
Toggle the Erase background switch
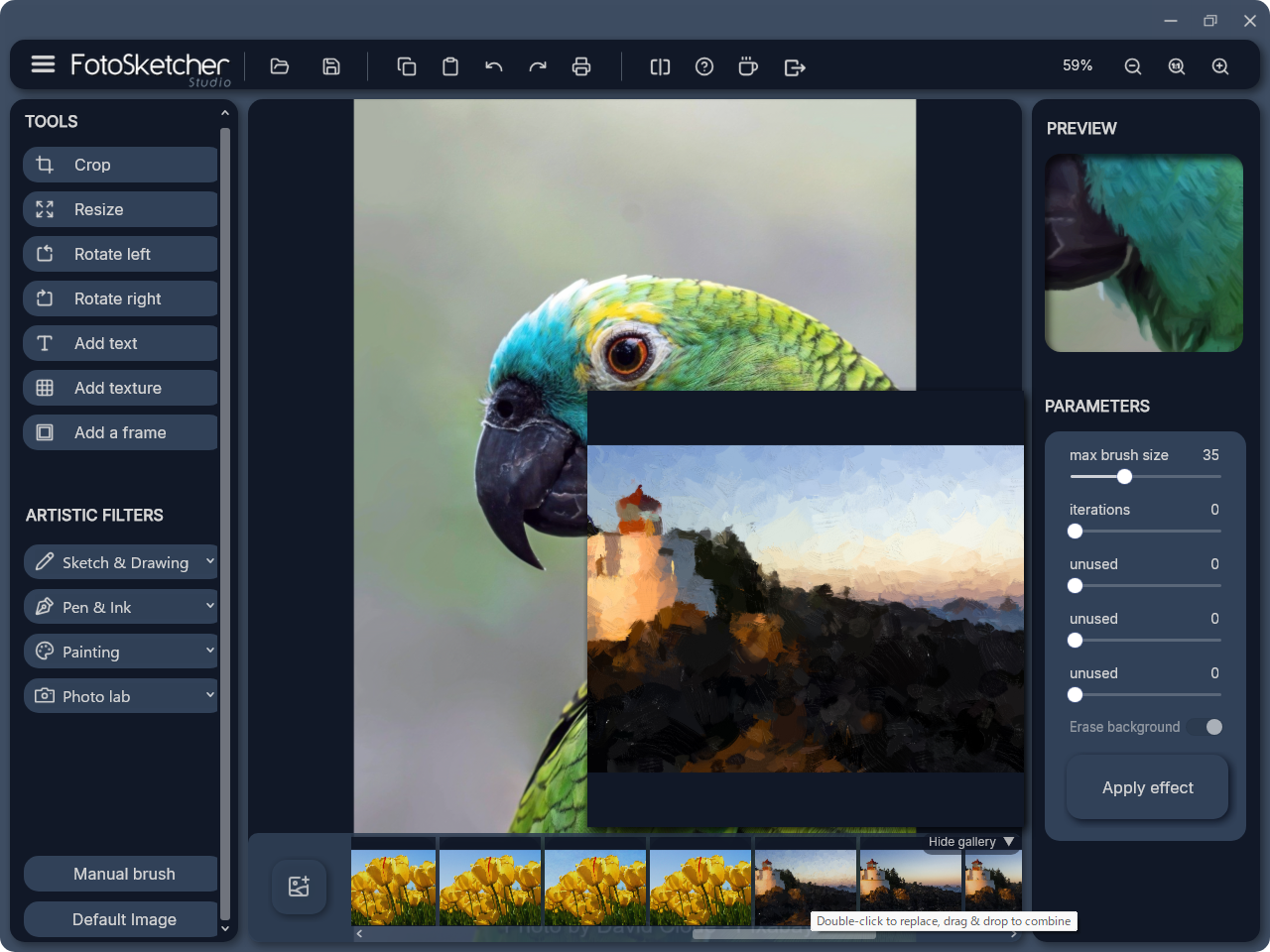(1206, 727)
